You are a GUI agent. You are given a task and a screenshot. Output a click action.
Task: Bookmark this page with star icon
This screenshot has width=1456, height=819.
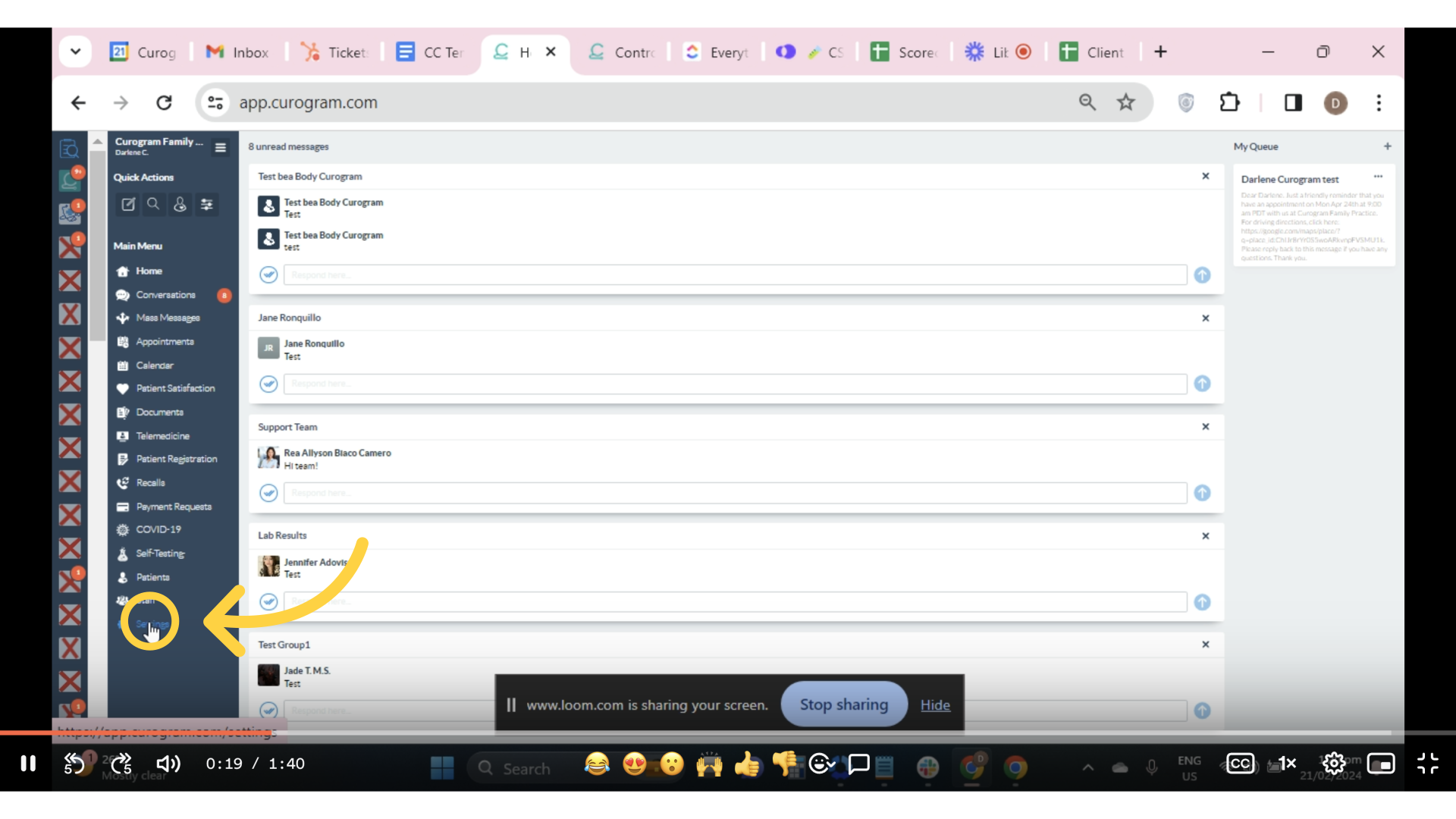point(1126,102)
